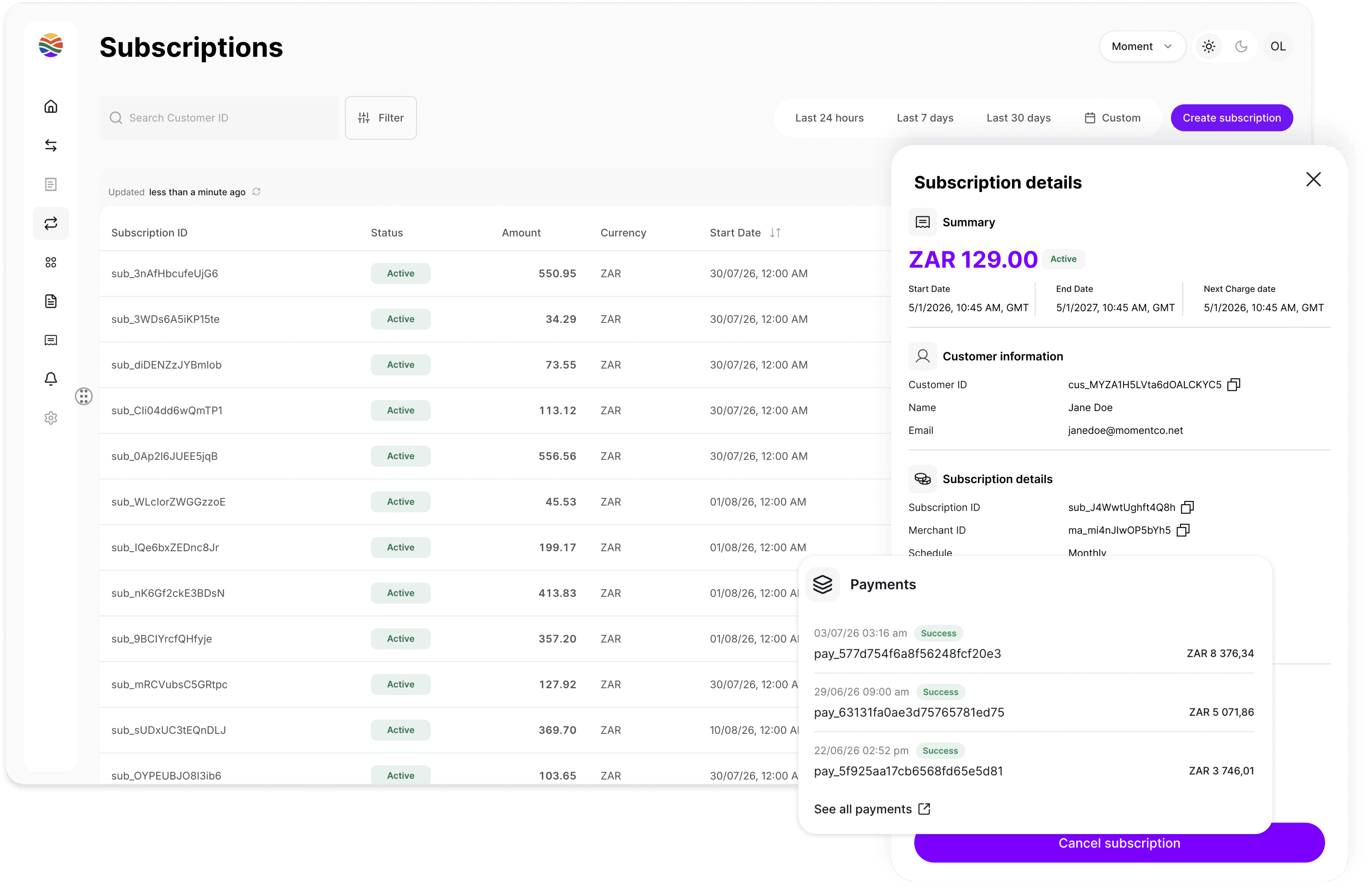Click Create subscription button
This screenshot has height=893, width=1372.
click(x=1231, y=118)
